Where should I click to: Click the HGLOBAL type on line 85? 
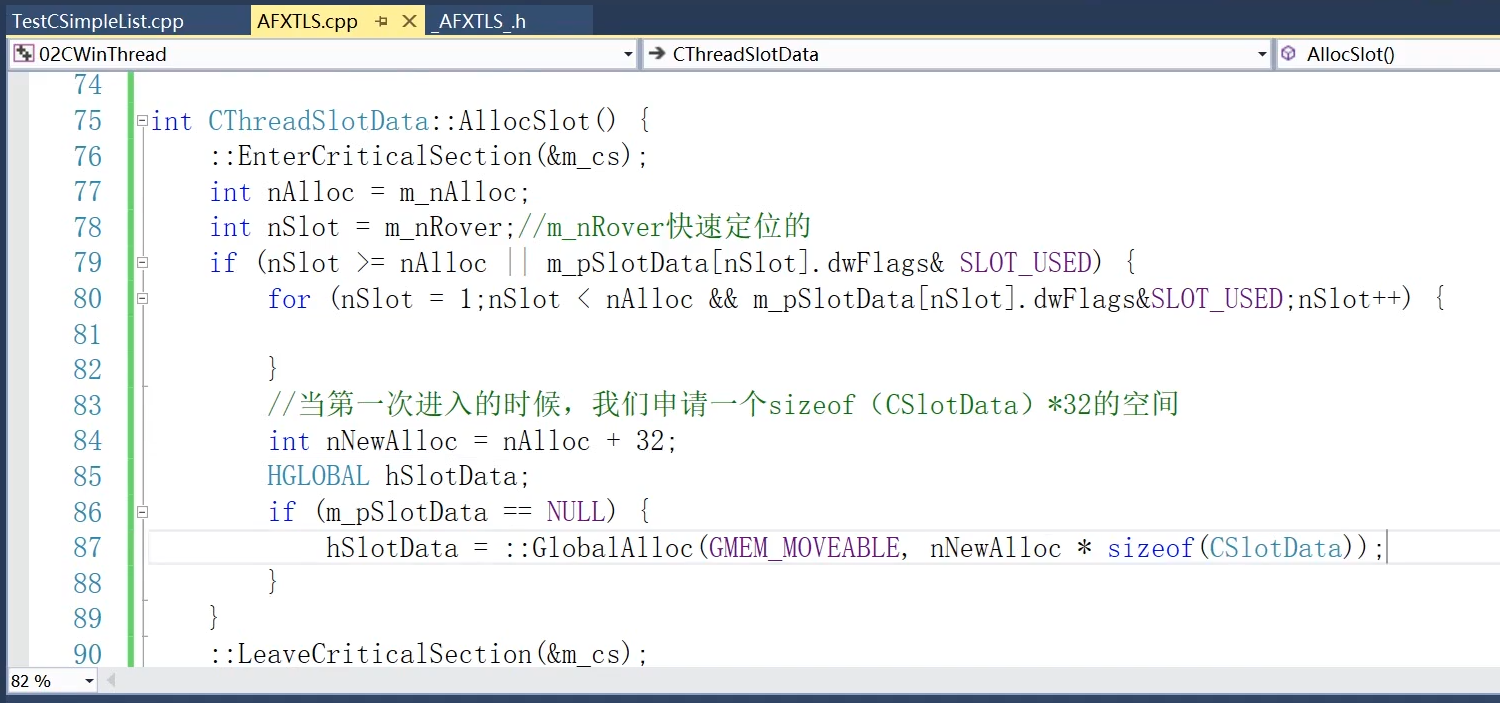click(x=318, y=476)
